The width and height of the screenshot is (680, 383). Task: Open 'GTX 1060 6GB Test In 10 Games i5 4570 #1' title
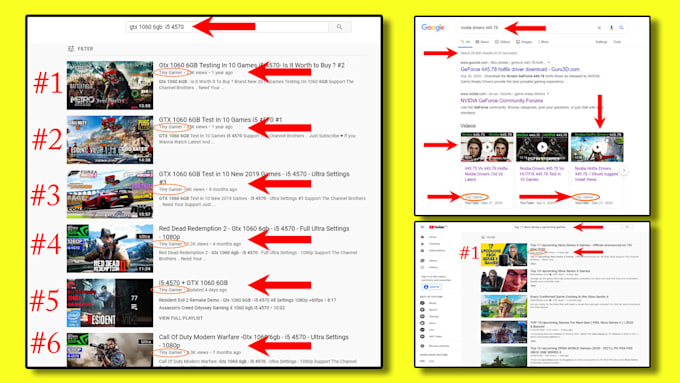pos(220,119)
